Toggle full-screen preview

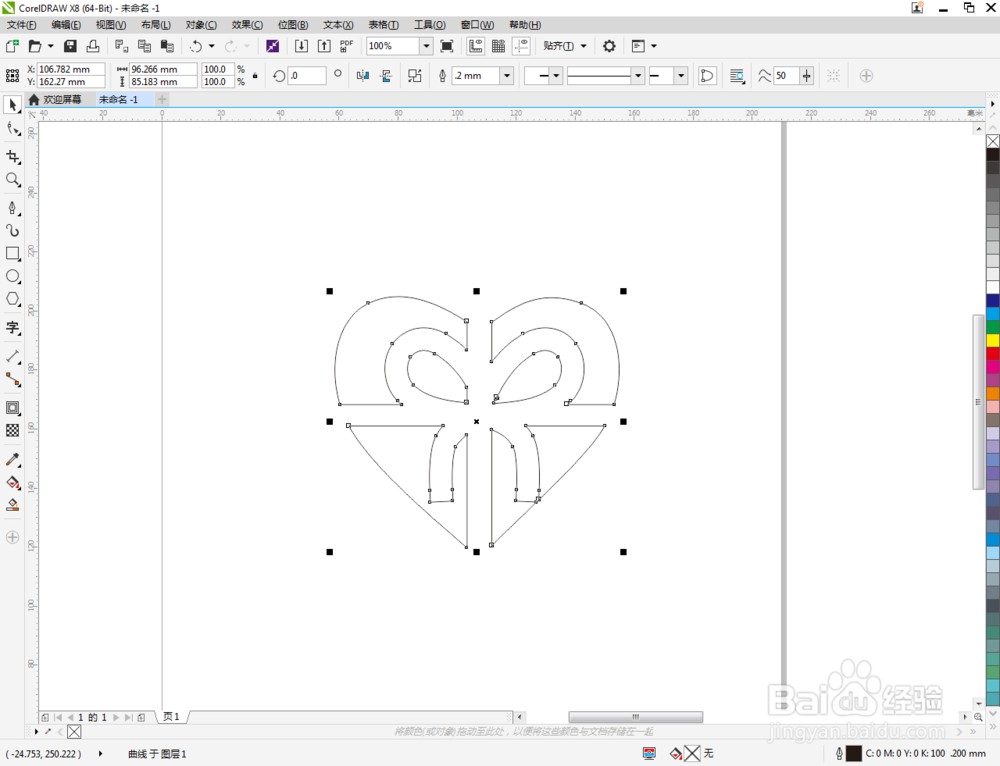tap(447, 46)
